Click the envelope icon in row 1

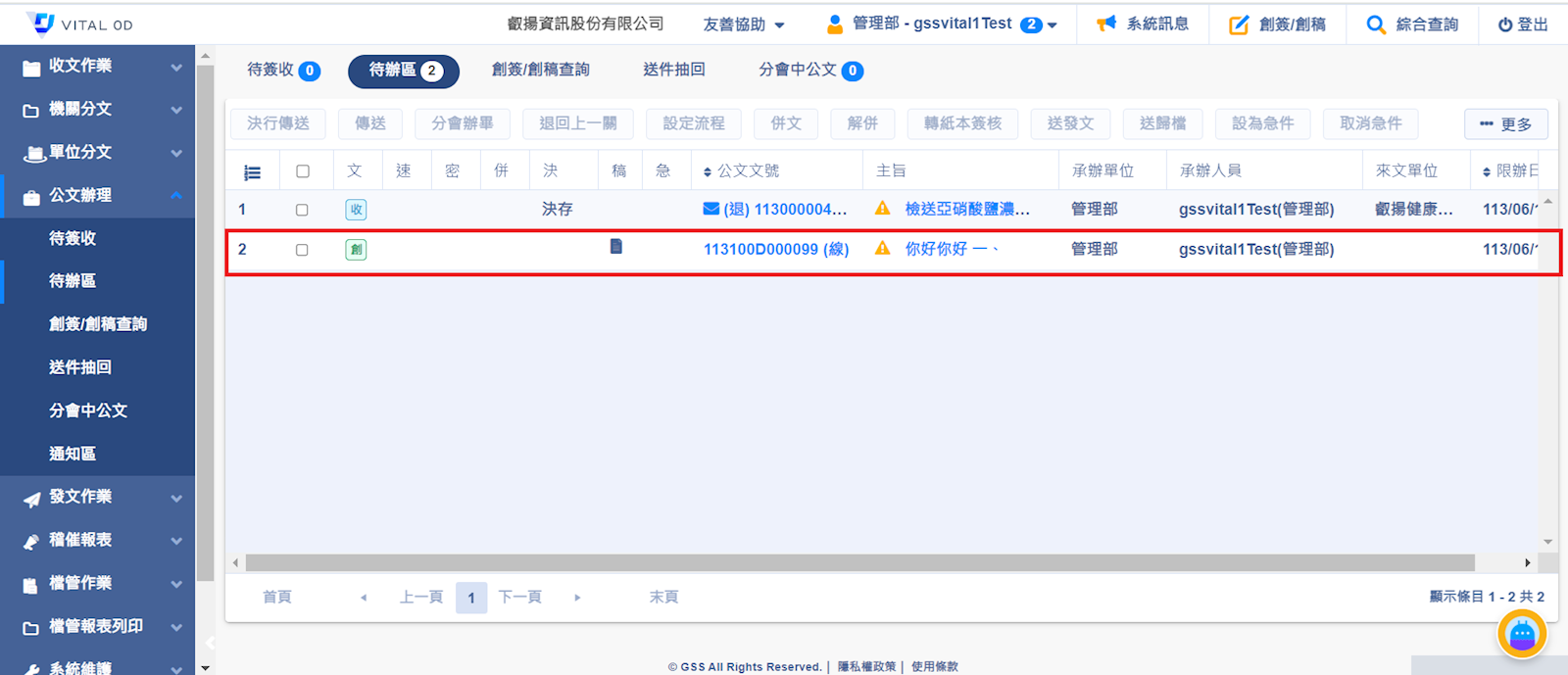pyautogui.click(x=711, y=209)
